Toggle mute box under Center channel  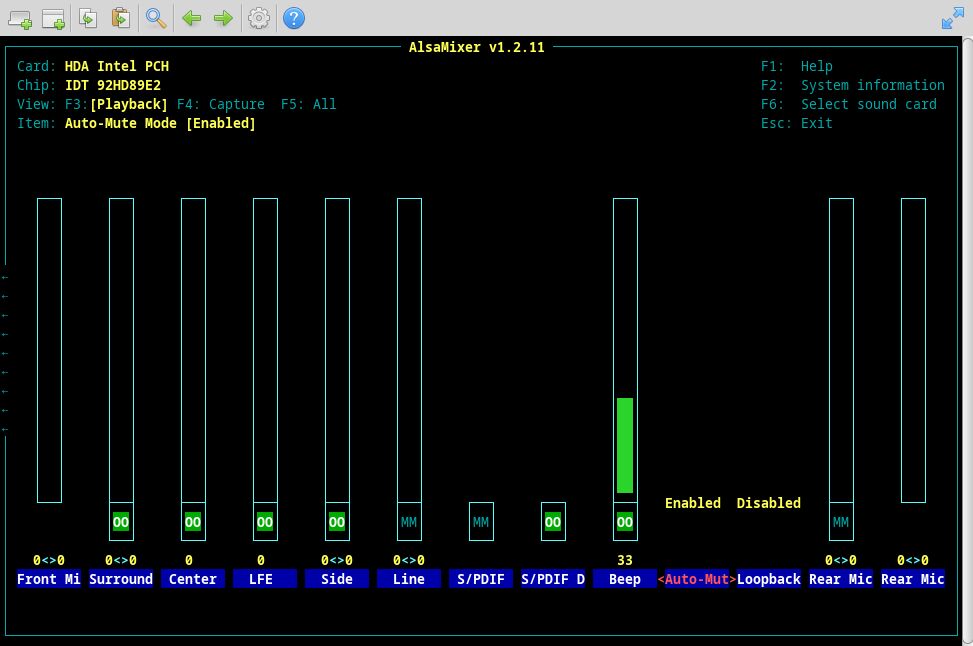tap(193, 522)
